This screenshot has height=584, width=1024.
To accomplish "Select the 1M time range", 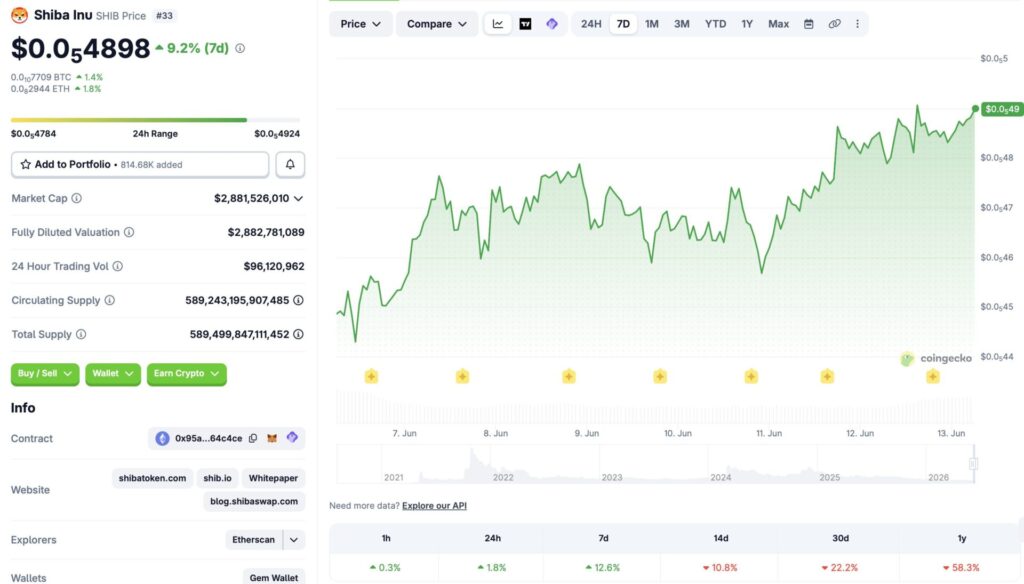I will coord(652,24).
